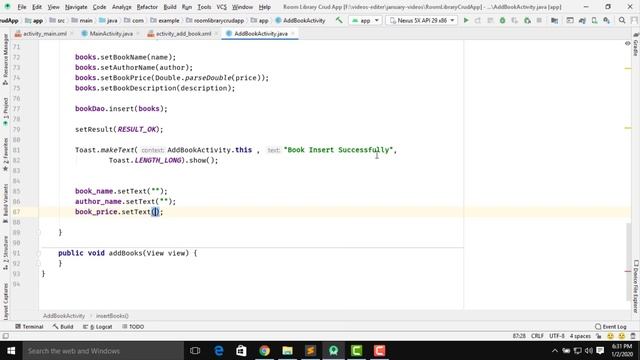This screenshot has width=640, height=360.
Task: Click the inspections eye icon above editor
Action: point(628,43)
